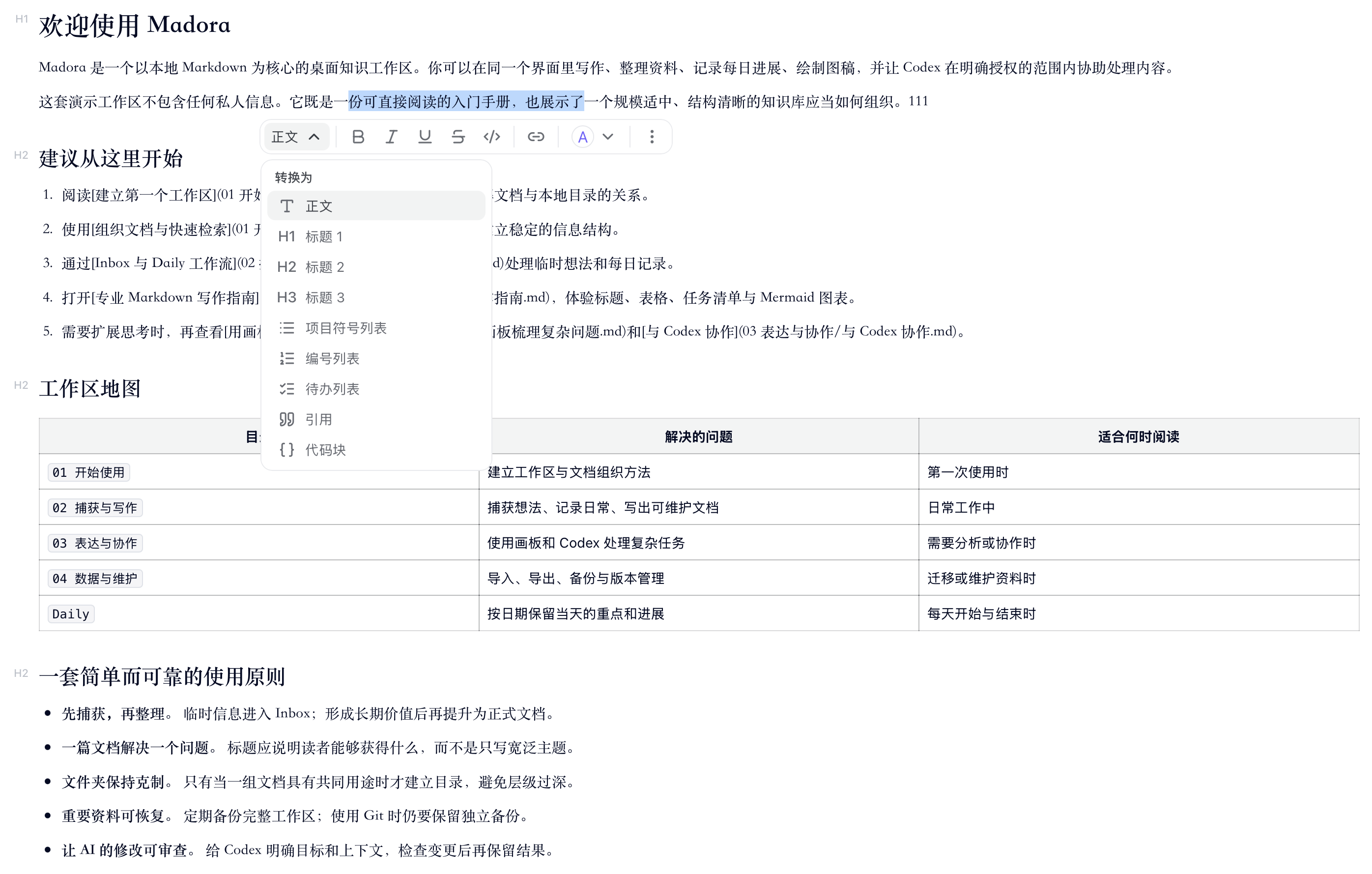
Task: Open the more options three-dot menu
Action: 652,137
